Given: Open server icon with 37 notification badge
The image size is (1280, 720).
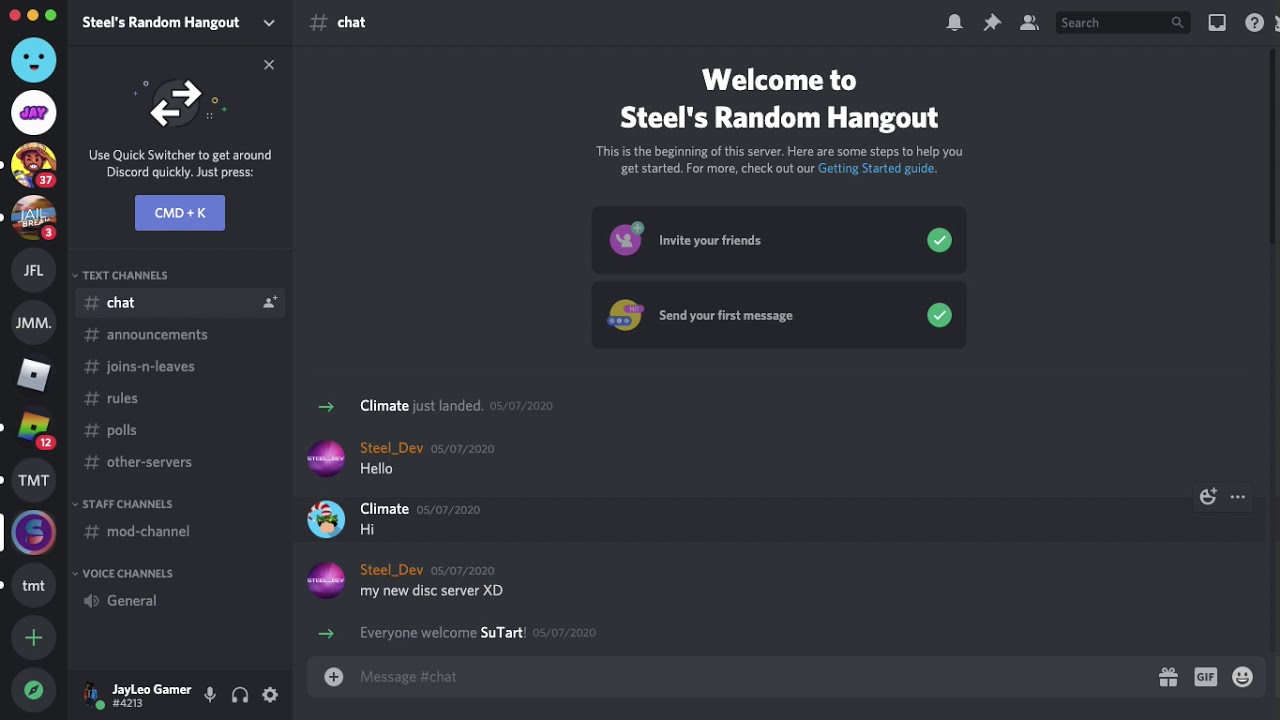Looking at the screenshot, I should [x=34, y=165].
